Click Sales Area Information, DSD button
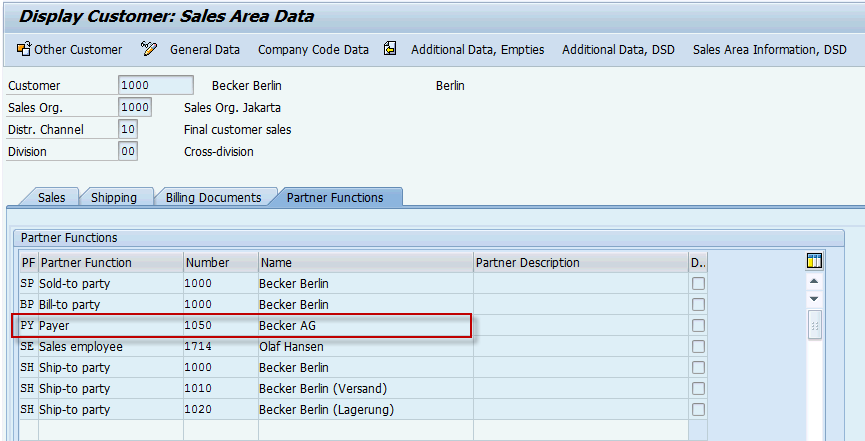Viewport: 865px width, 441px height. pyautogui.click(x=769, y=49)
